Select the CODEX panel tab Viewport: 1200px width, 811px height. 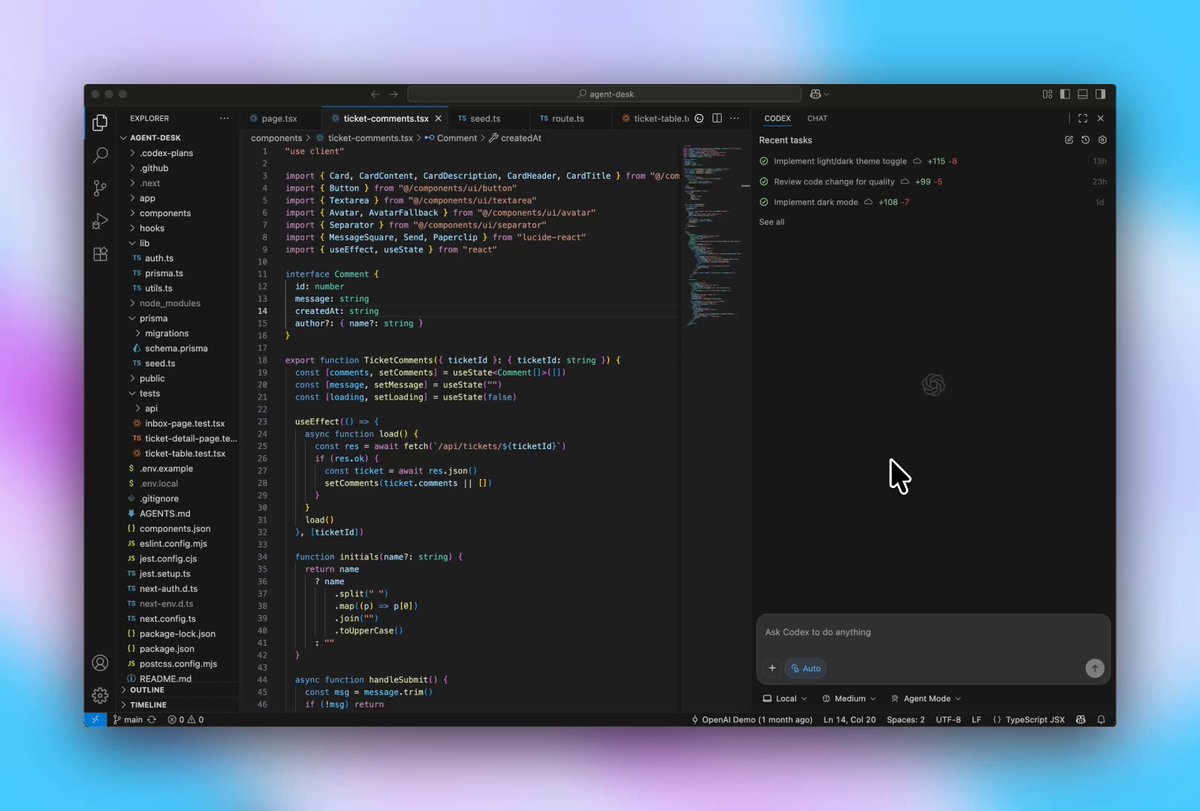(x=777, y=118)
